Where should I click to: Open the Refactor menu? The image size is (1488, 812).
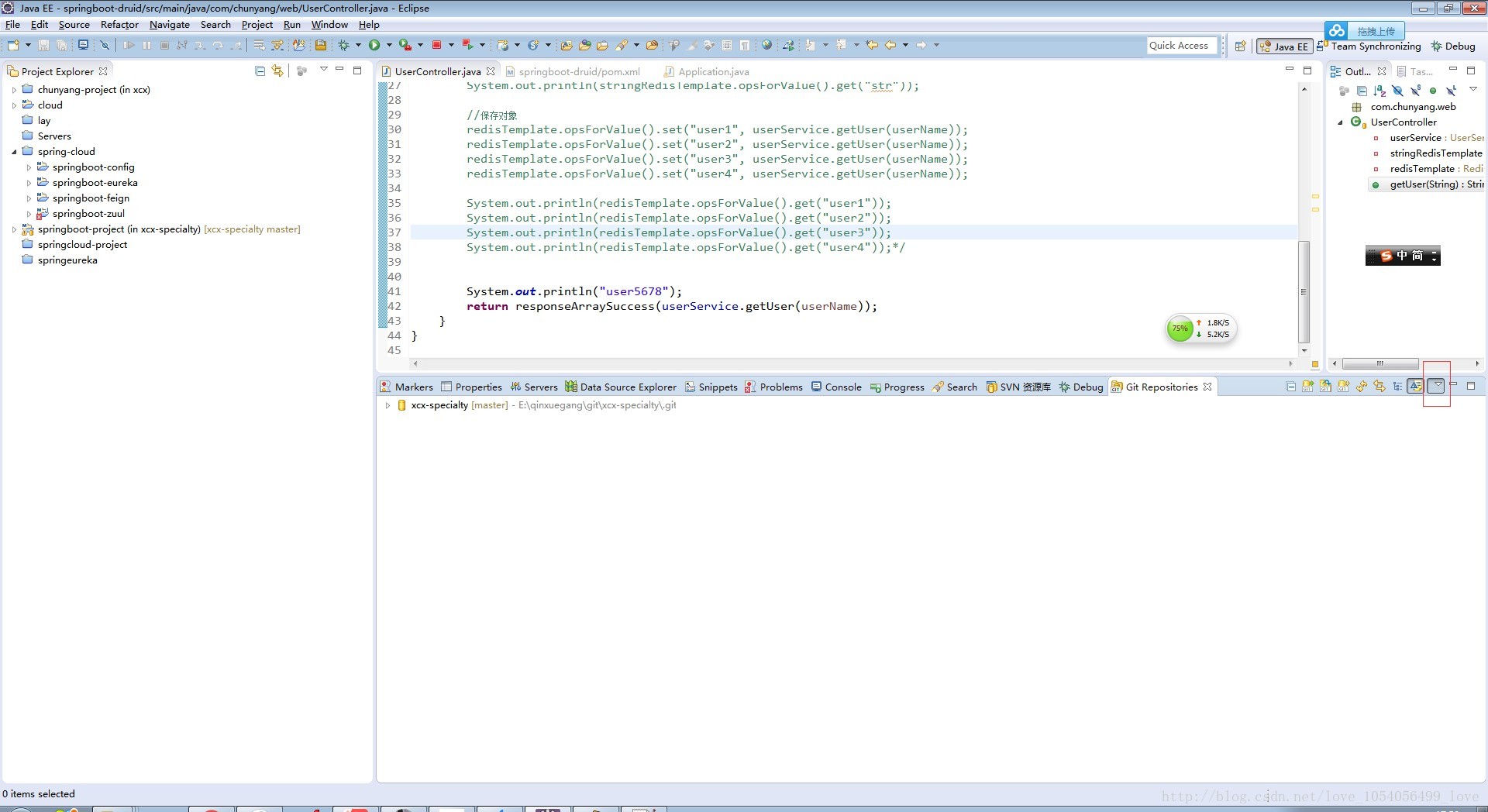click(x=119, y=25)
